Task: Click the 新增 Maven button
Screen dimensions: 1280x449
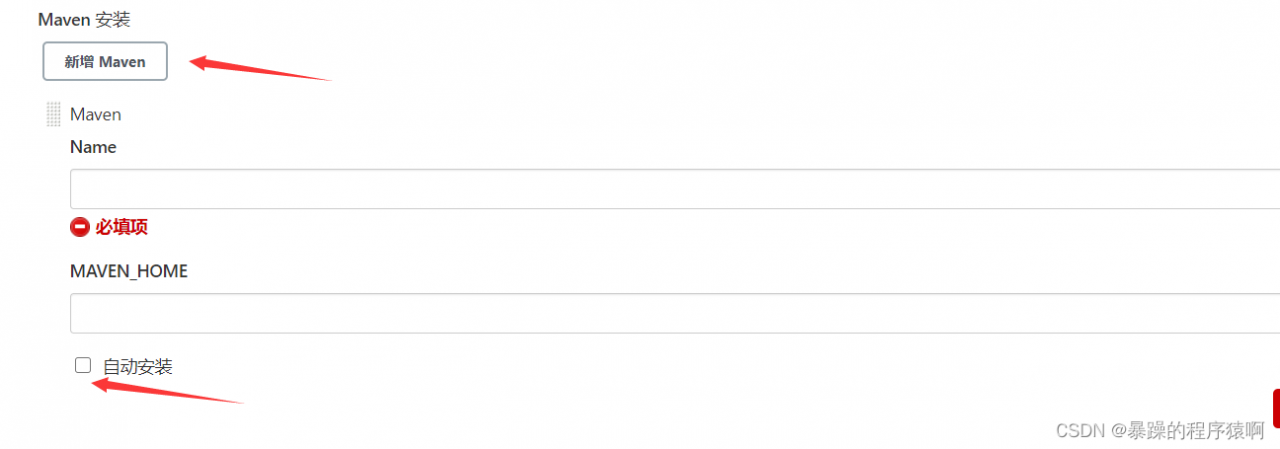Action: point(105,61)
